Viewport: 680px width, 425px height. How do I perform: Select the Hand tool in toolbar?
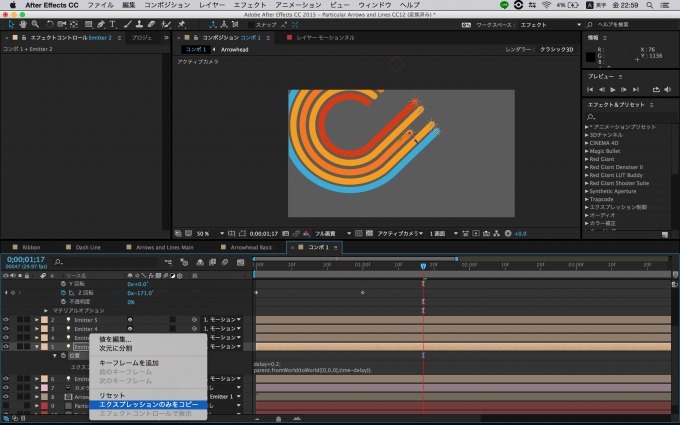(x=21, y=24)
